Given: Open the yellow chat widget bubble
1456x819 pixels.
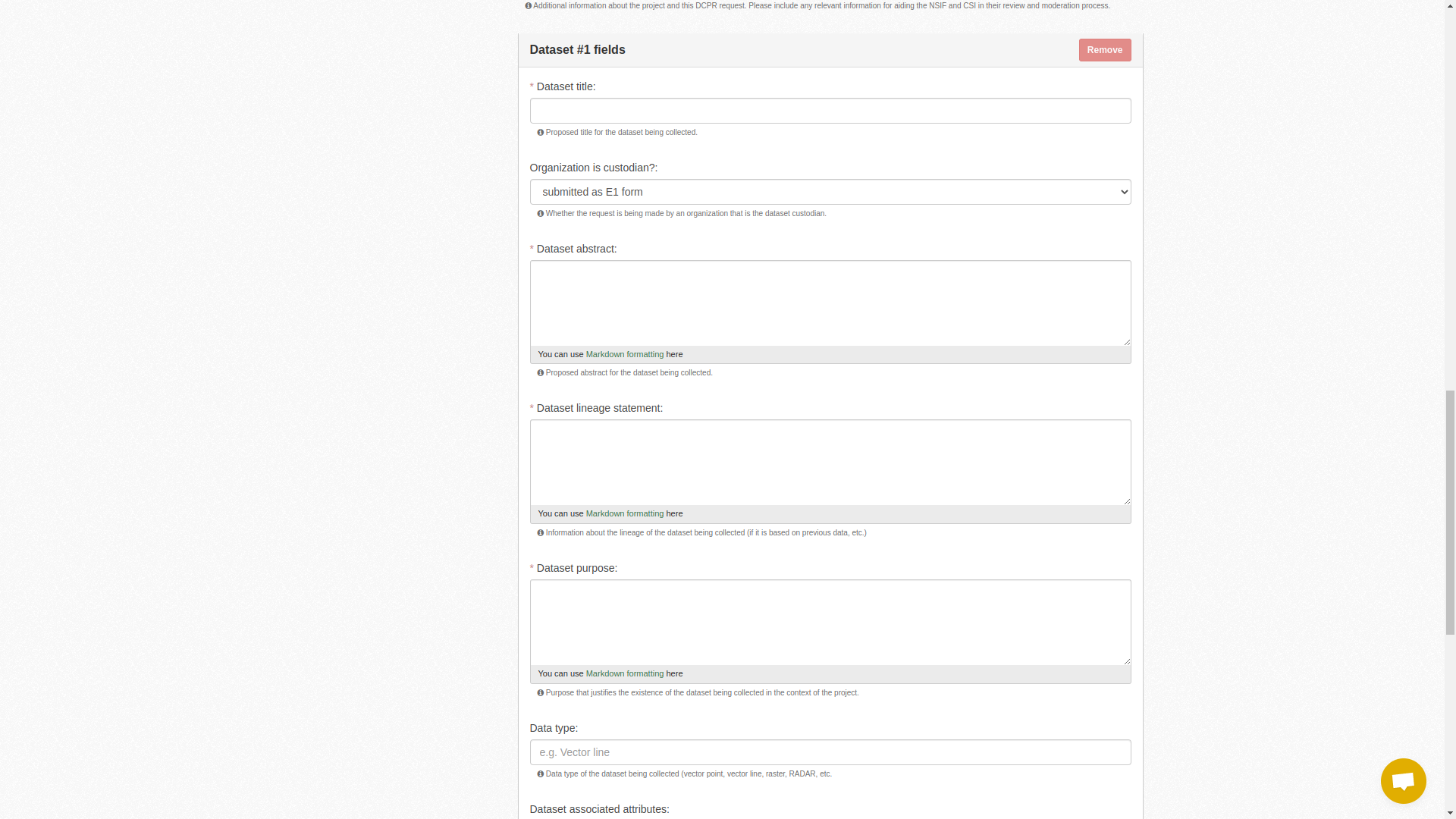Looking at the screenshot, I should 1403,780.
